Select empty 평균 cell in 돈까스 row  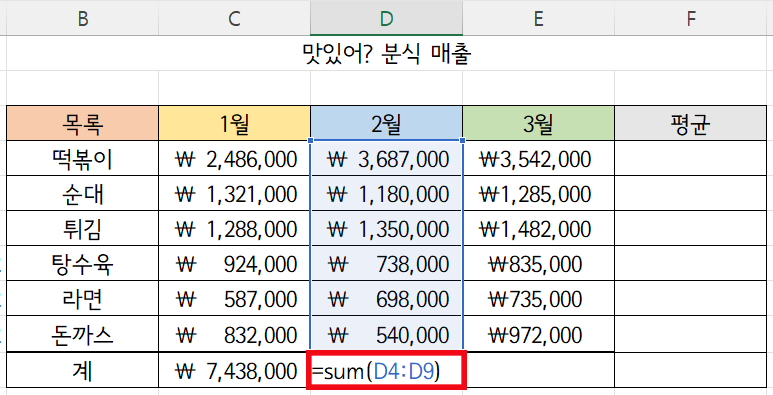coord(691,334)
